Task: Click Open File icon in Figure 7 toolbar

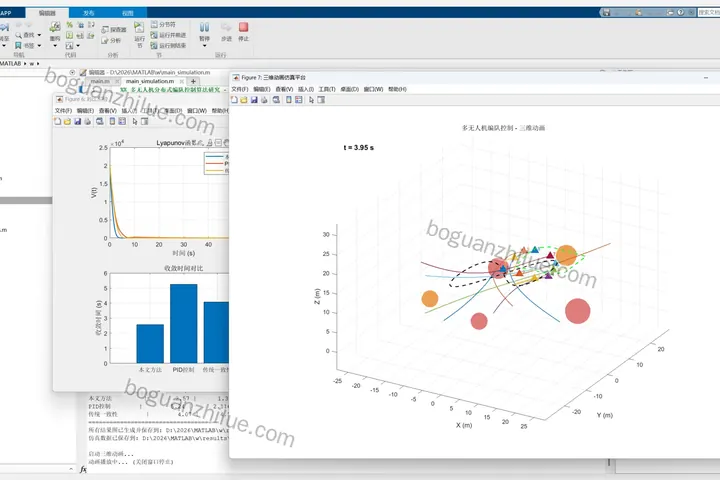Action: click(244, 100)
